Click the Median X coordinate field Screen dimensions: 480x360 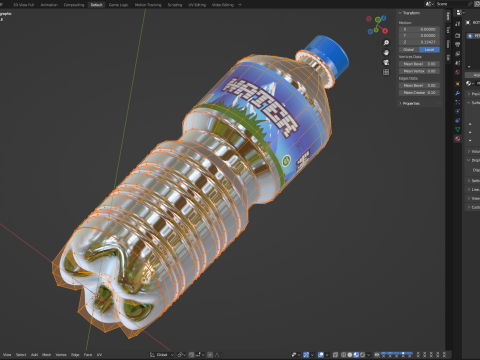(419, 29)
